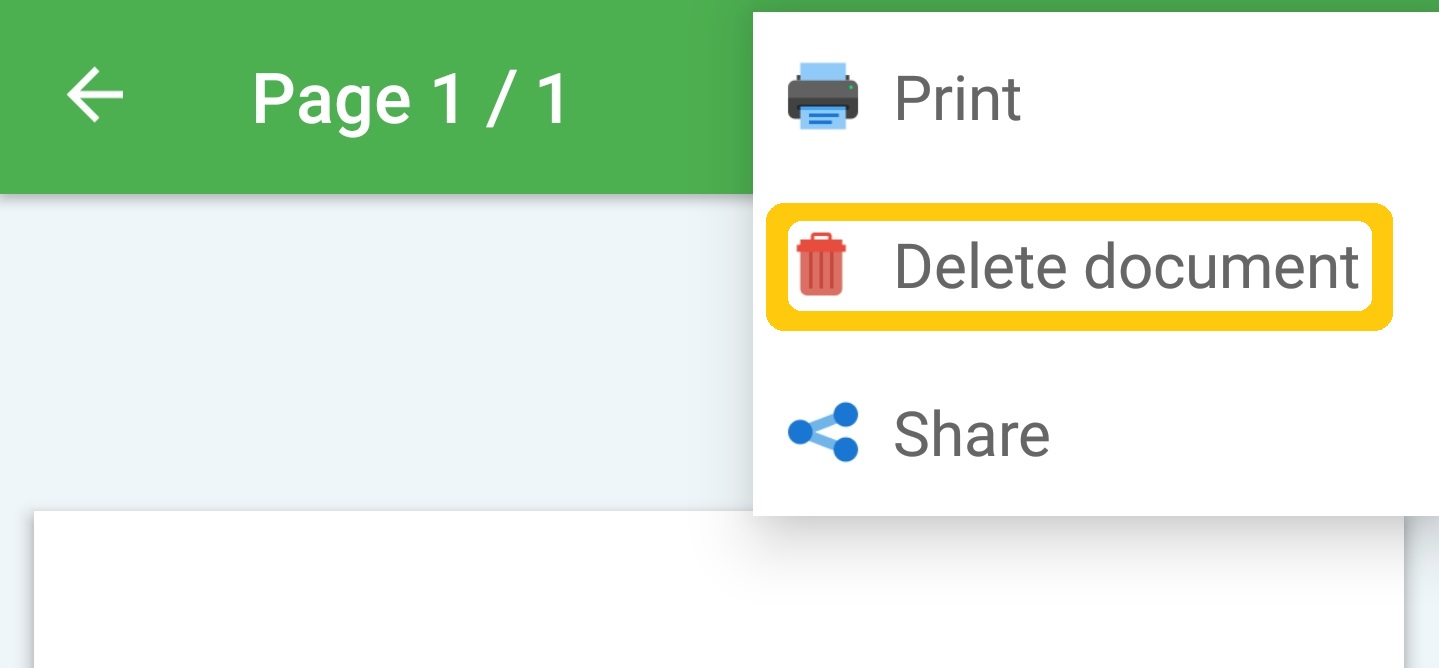Click the red trash can icon
This screenshot has width=1439, height=668.
(x=821, y=265)
